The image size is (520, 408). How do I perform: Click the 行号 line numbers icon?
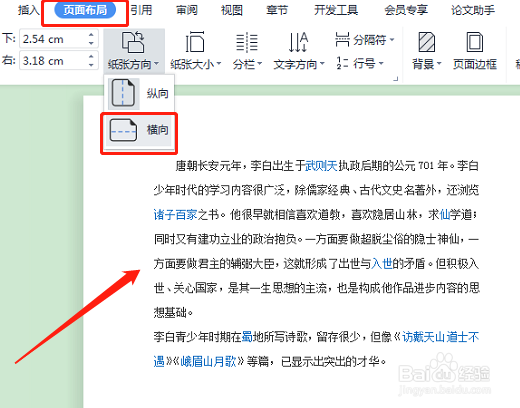342,63
